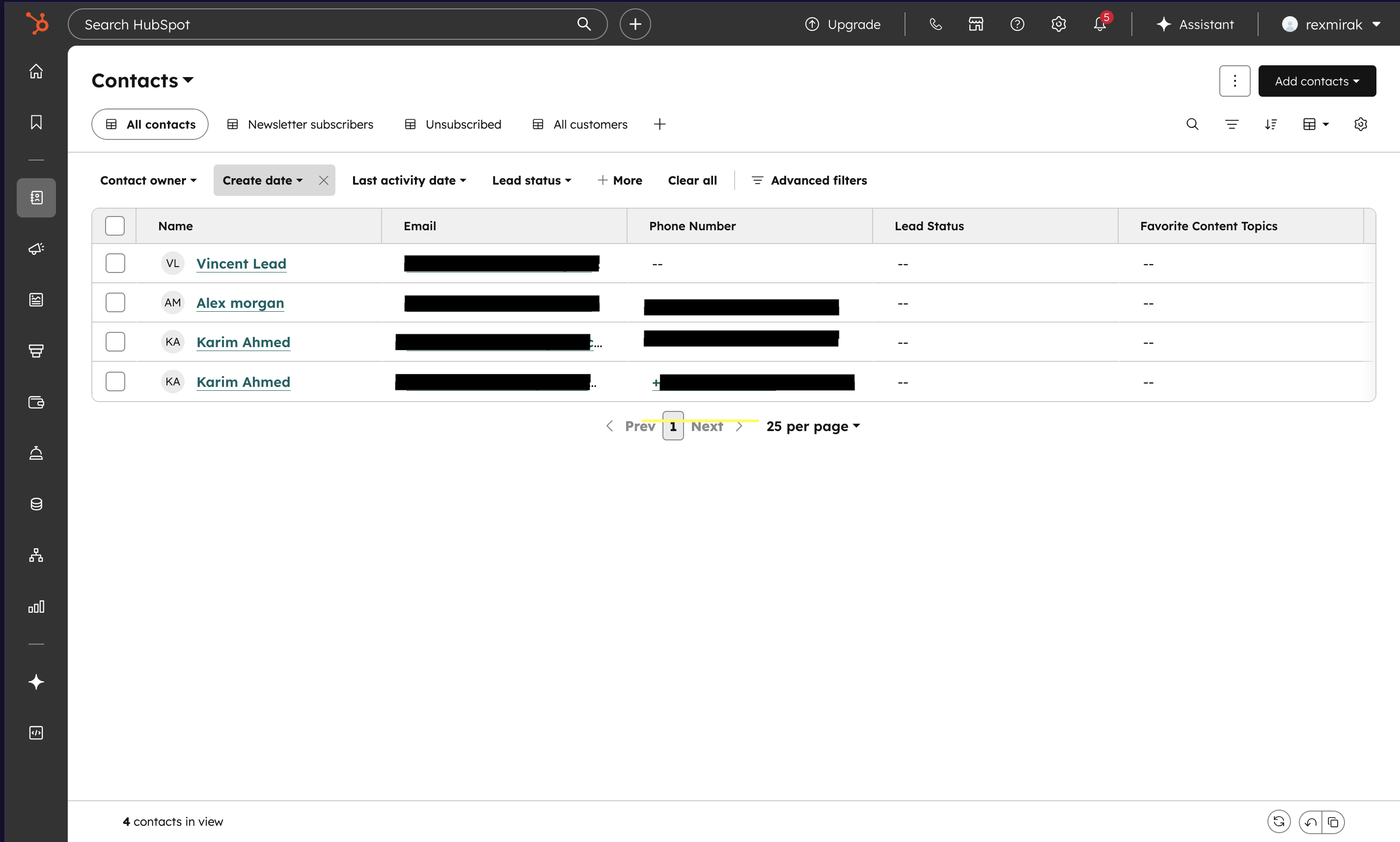Open the Last activity date filter dropdown
This screenshot has width=1400, height=842.
click(409, 181)
